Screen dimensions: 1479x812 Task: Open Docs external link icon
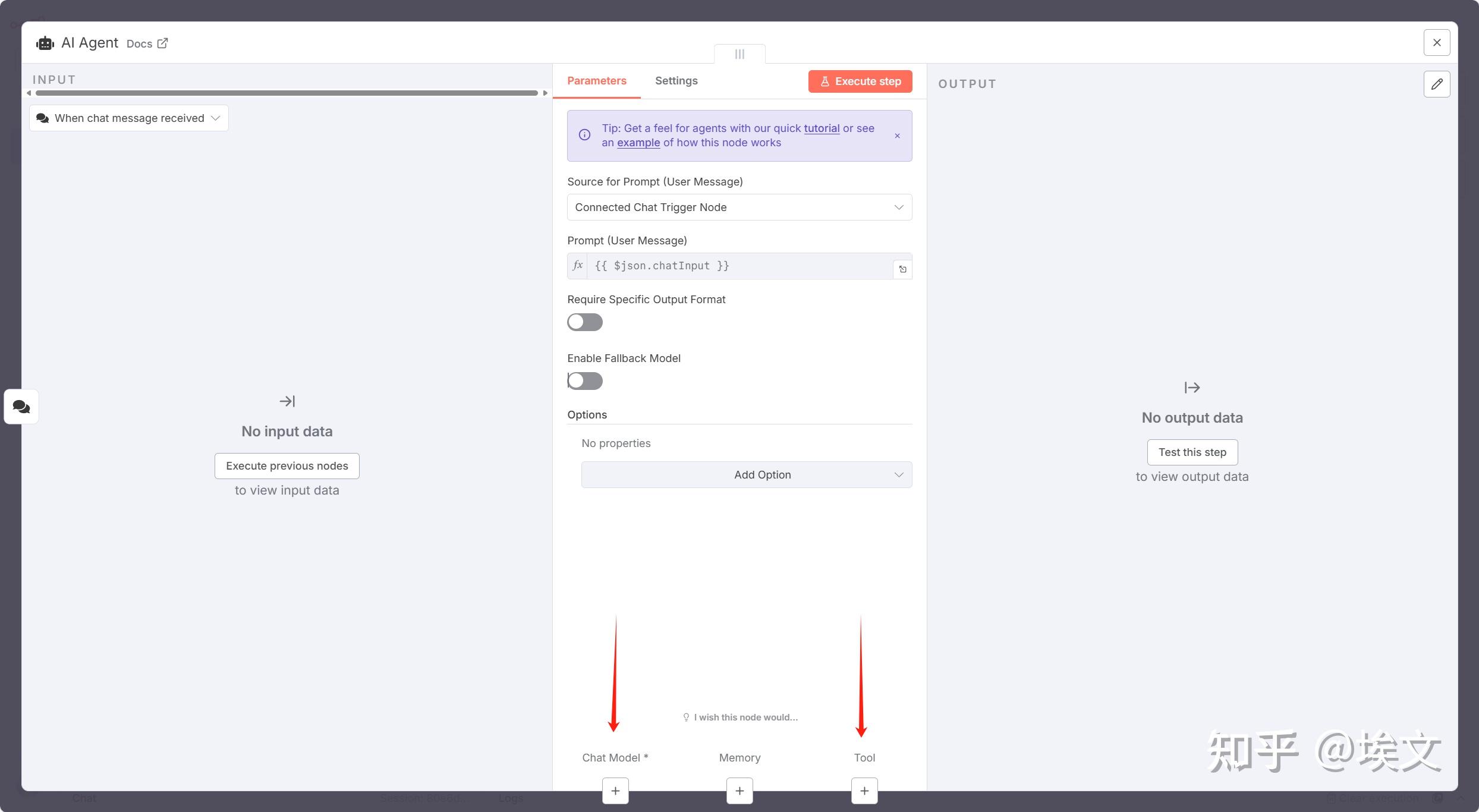[162, 43]
